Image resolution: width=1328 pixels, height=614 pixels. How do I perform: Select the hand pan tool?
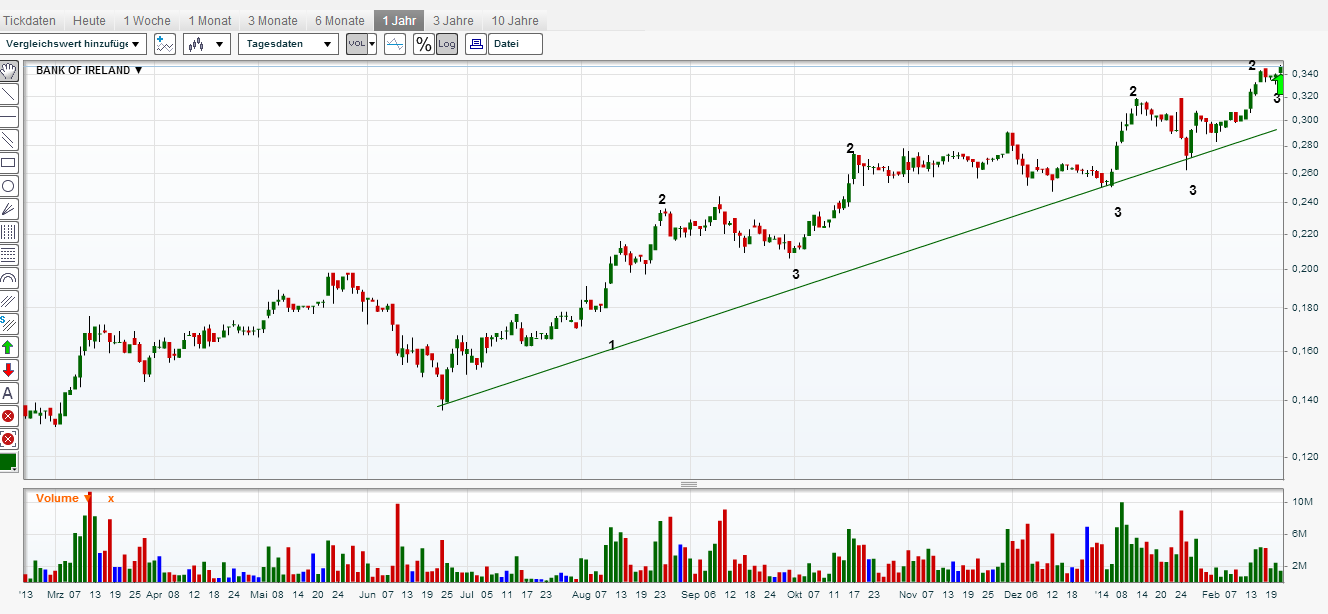click(x=9, y=70)
